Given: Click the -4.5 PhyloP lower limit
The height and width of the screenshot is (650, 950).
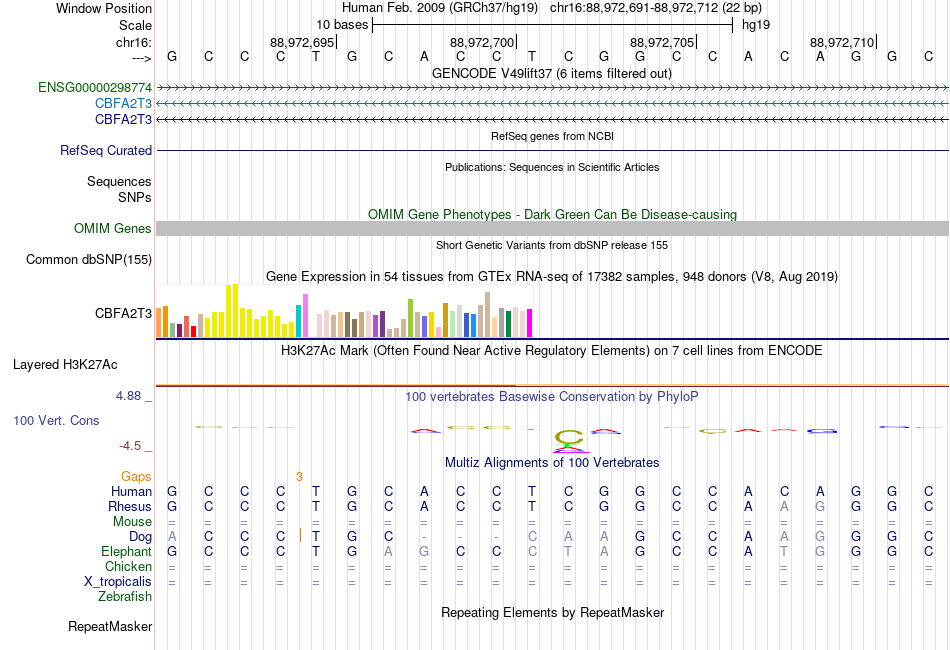Looking at the screenshot, I should tap(130, 446).
